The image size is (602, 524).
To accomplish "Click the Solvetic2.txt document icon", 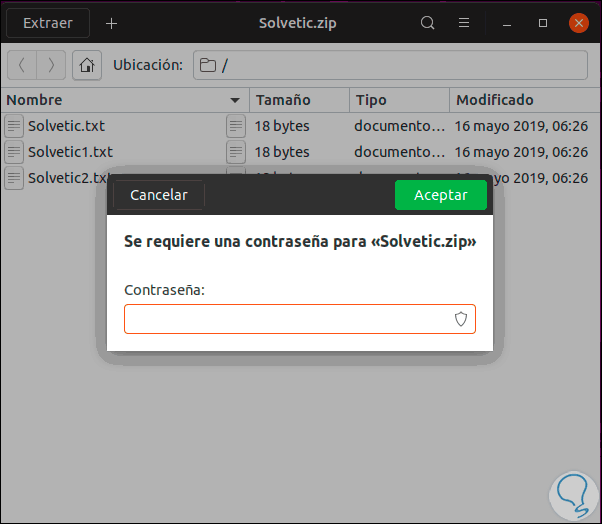I will point(14,178).
